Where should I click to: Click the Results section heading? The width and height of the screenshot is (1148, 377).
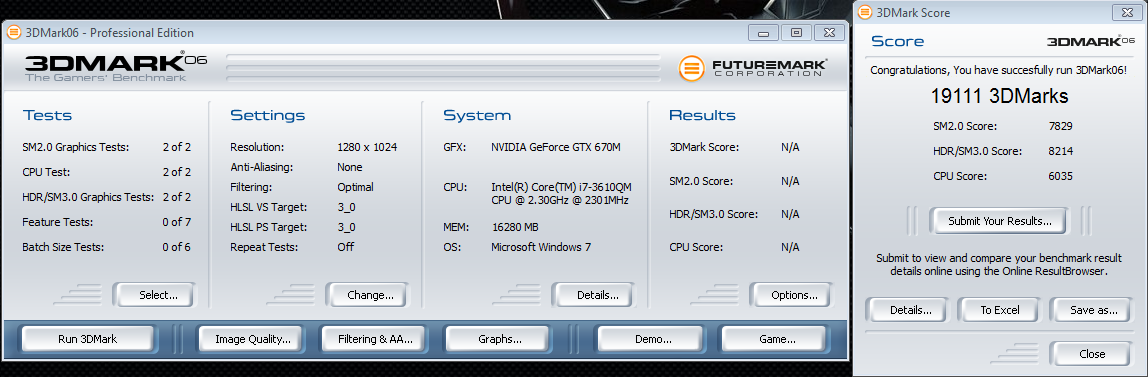pyautogui.click(x=702, y=116)
